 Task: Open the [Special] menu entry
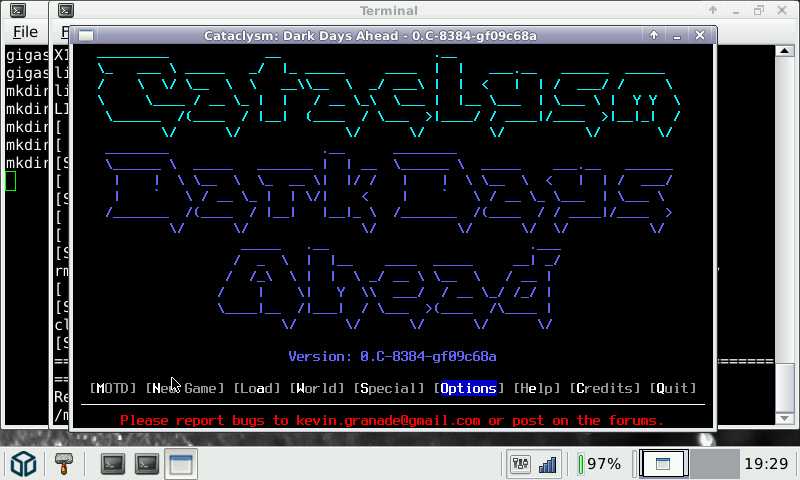(x=389, y=388)
